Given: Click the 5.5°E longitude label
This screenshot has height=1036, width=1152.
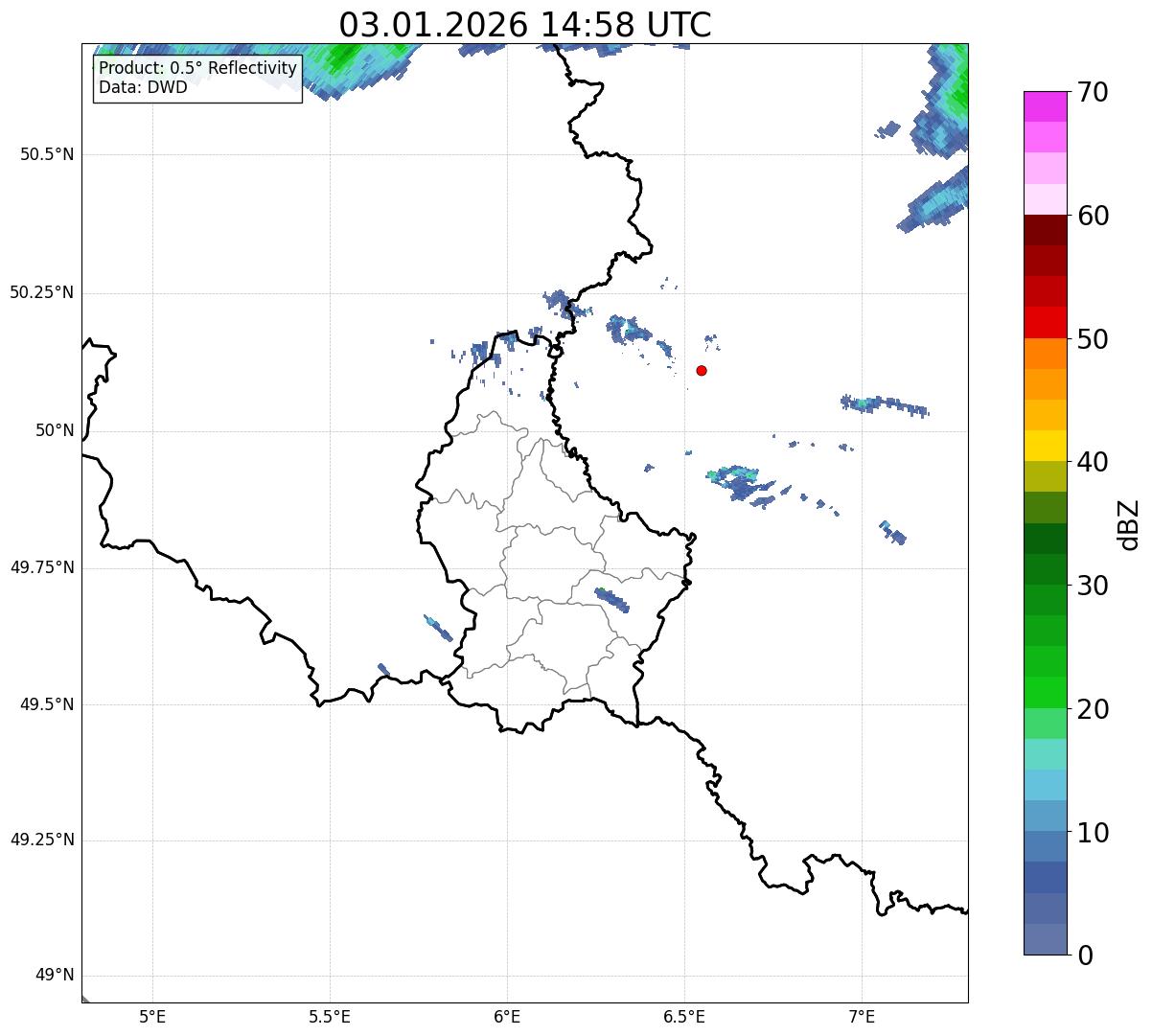Looking at the screenshot, I should click(330, 1016).
